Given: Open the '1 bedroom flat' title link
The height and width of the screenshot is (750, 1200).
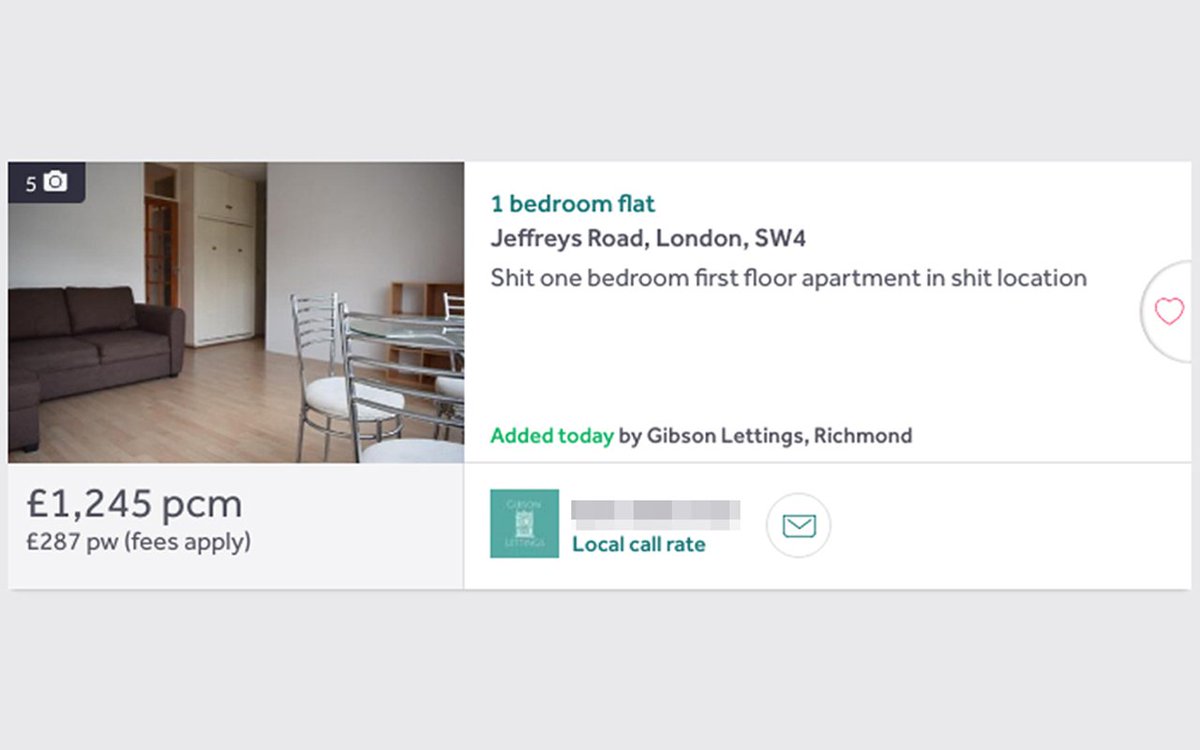Looking at the screenshot, I should pyautogui.click(x=573, y=204).
